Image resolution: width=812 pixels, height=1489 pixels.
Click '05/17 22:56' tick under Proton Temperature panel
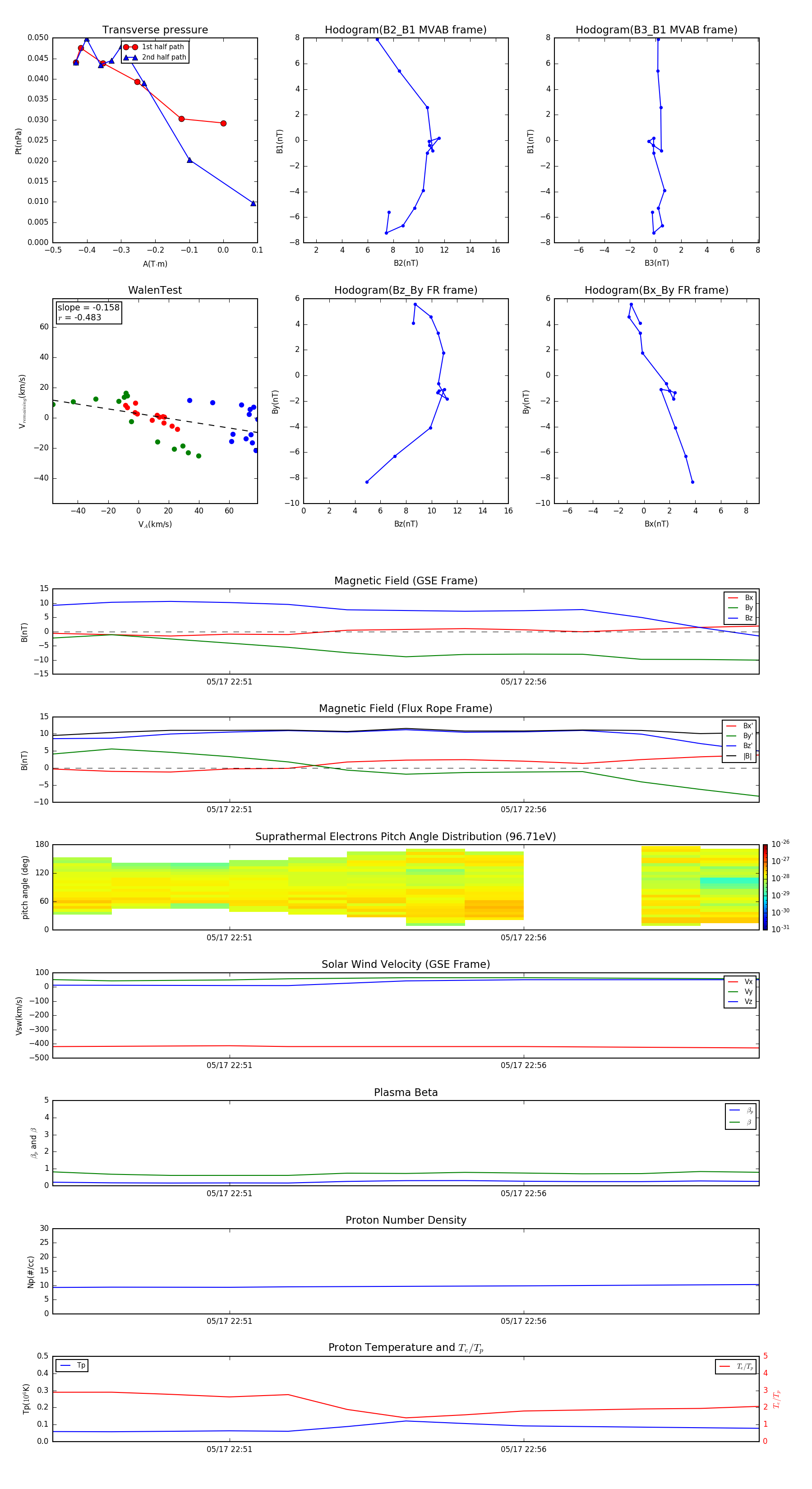tap(524, 1449)
